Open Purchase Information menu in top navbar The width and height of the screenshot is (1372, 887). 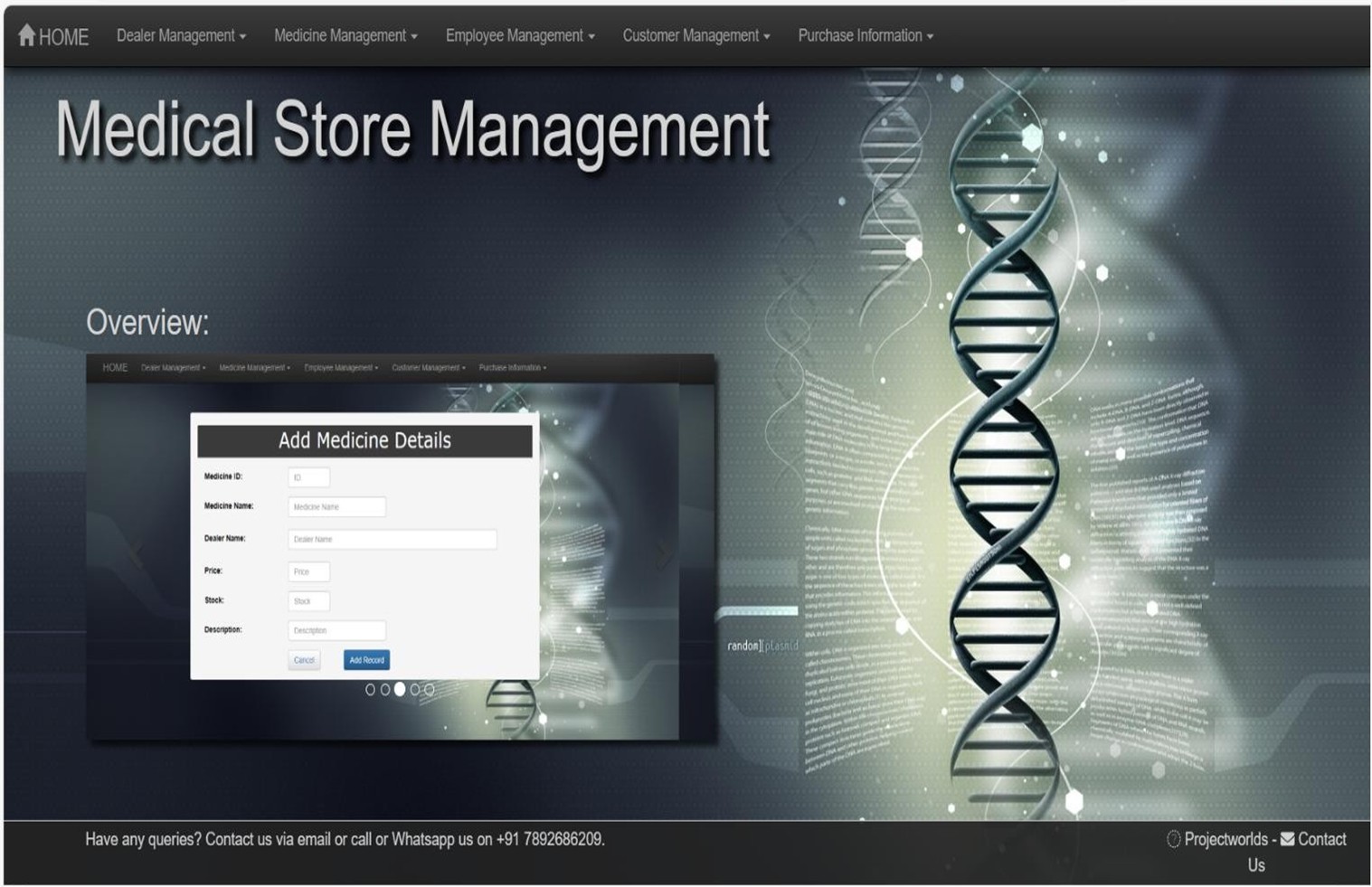point(865,36)
